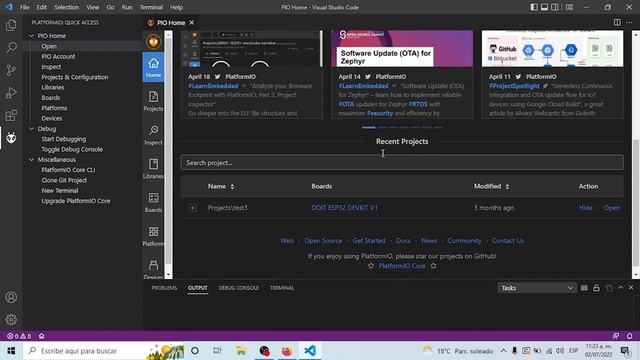This screenshot has width=640, height=360.
Task: Open Boards in PIO Home navigation
Action: (x=153, y=202)
